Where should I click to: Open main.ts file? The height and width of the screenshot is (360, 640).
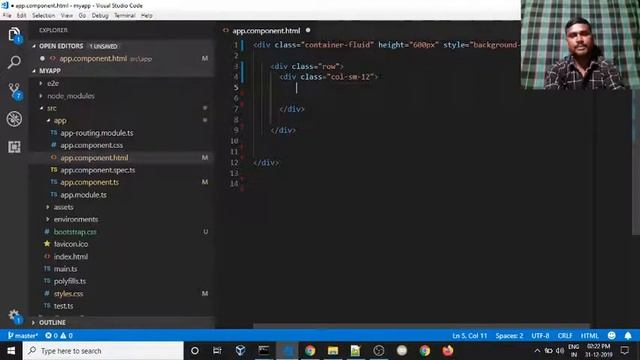click(x=65, y=269)
